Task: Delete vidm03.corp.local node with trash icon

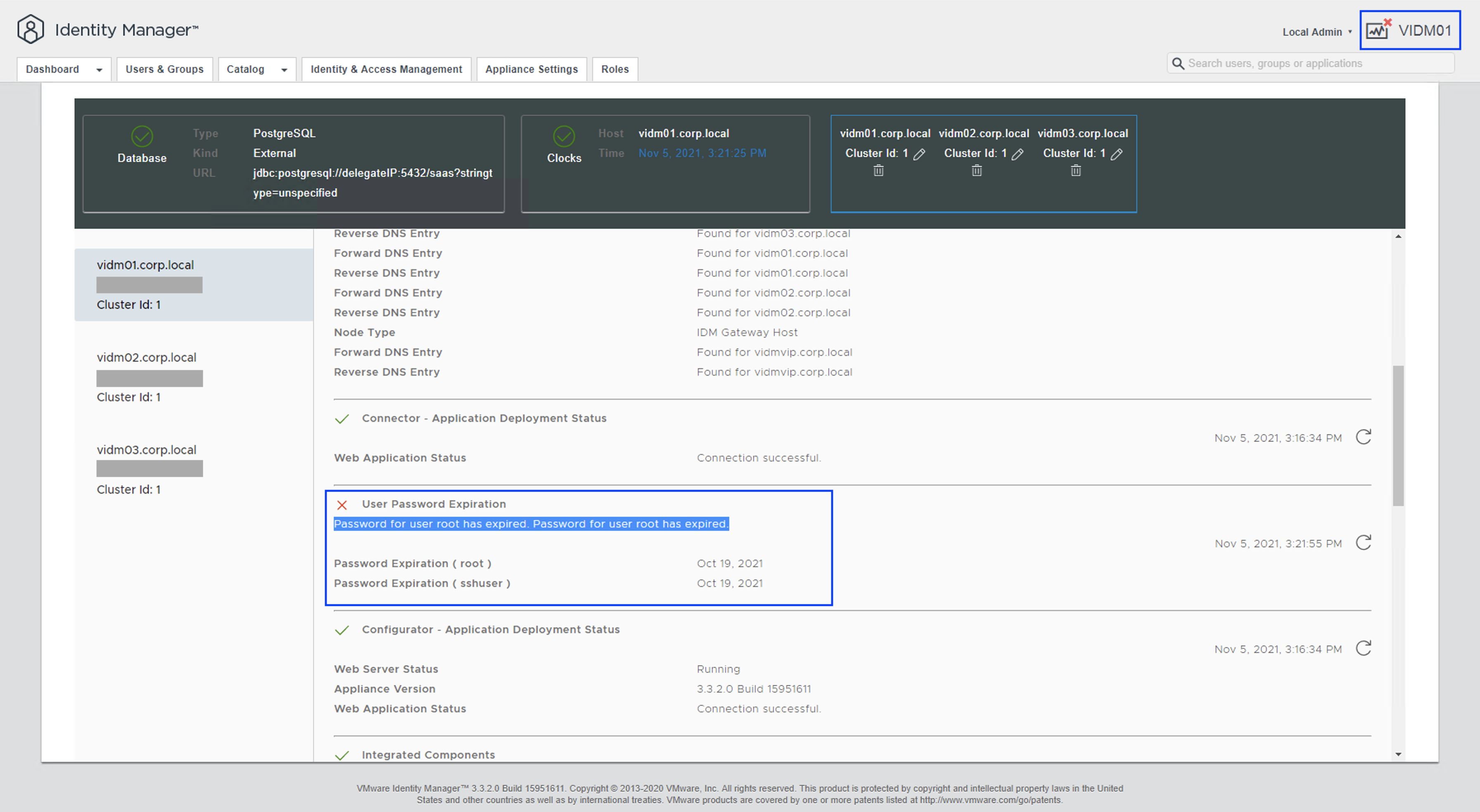Action: pyautogui.click(x=1076, y=170)
